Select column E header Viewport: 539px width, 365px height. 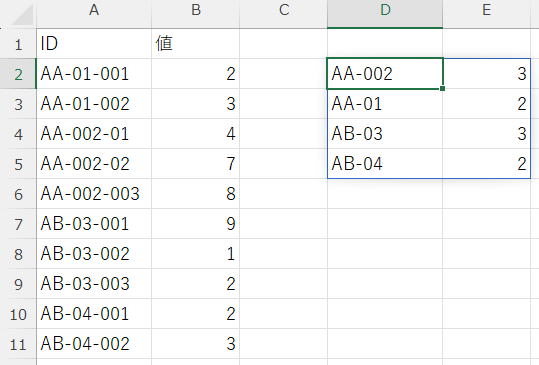pyautogui.click(x=486, y=14)
